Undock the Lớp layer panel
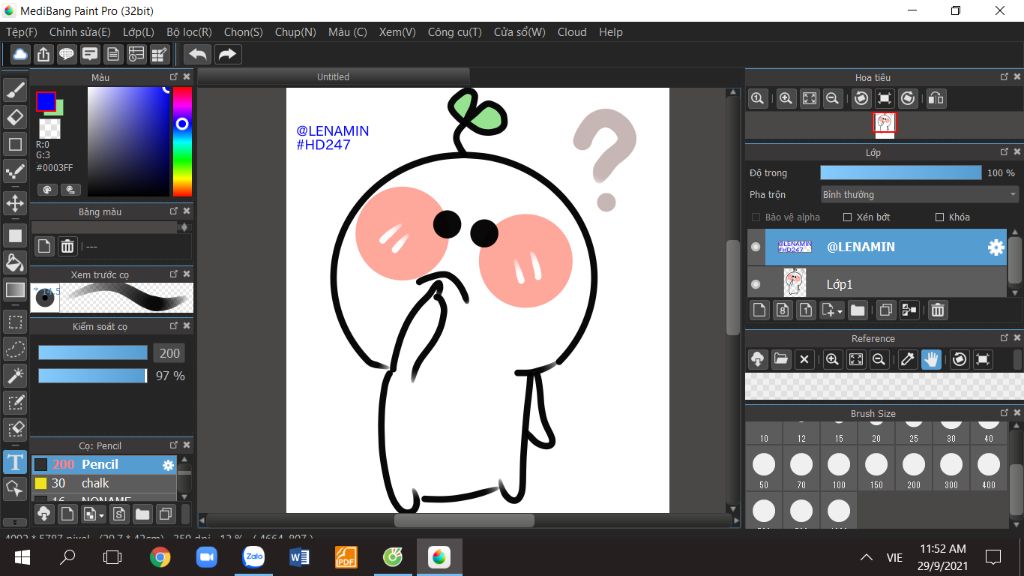 pyautogui.click(x=1004, y=152)
